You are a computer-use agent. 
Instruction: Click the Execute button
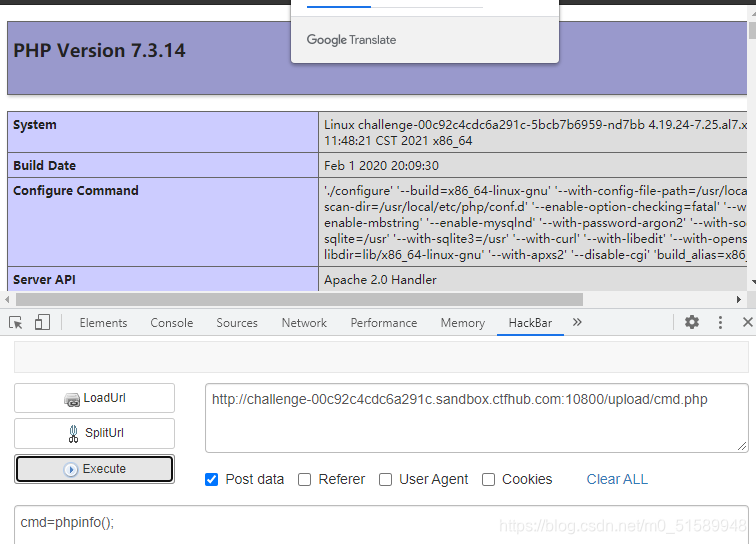(94, 469)
